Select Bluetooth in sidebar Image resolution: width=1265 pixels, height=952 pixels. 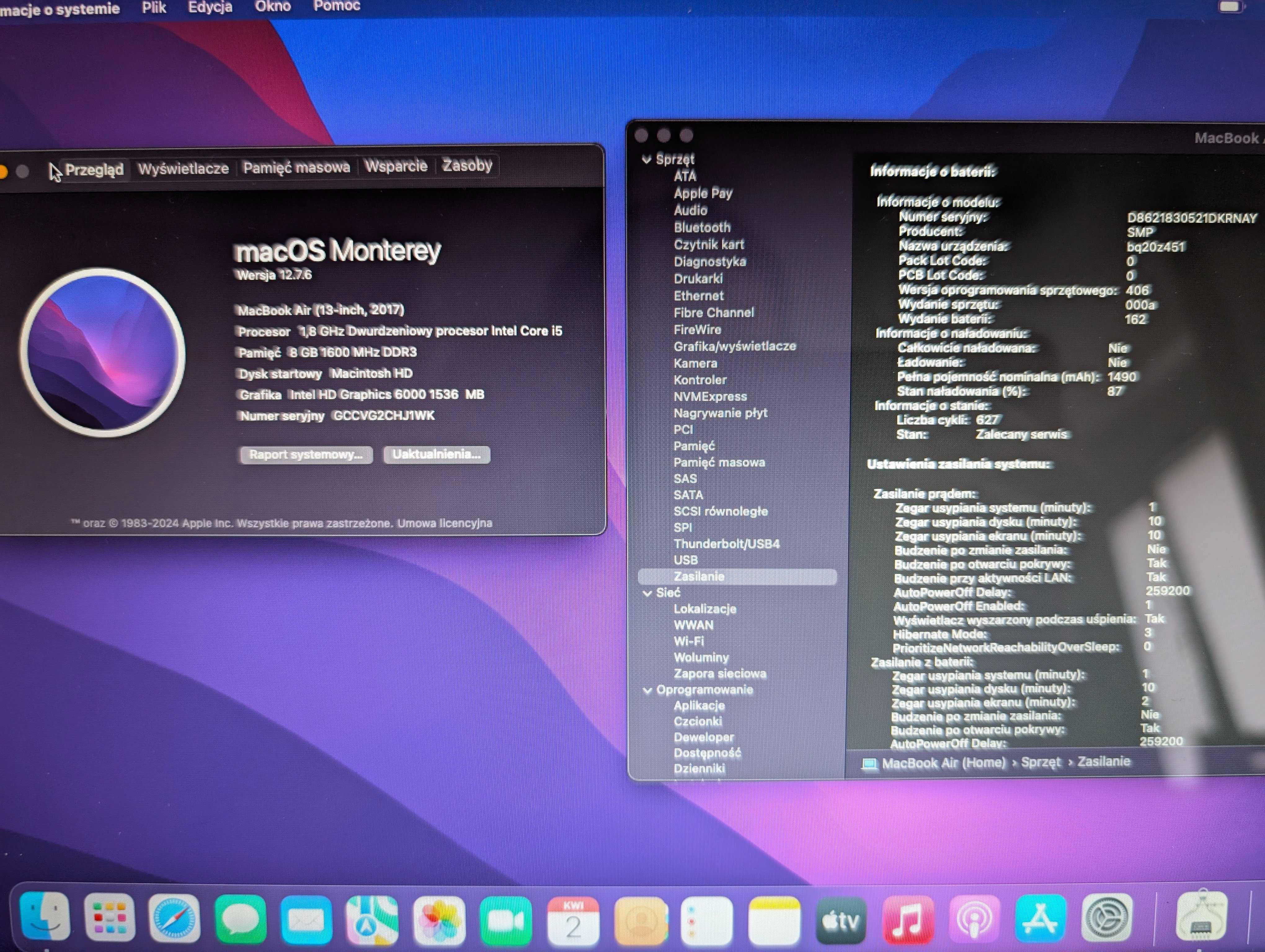702,227
